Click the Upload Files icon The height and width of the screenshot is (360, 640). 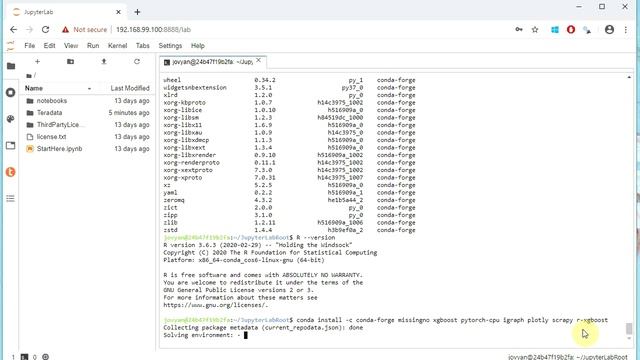tap(104, 62)
